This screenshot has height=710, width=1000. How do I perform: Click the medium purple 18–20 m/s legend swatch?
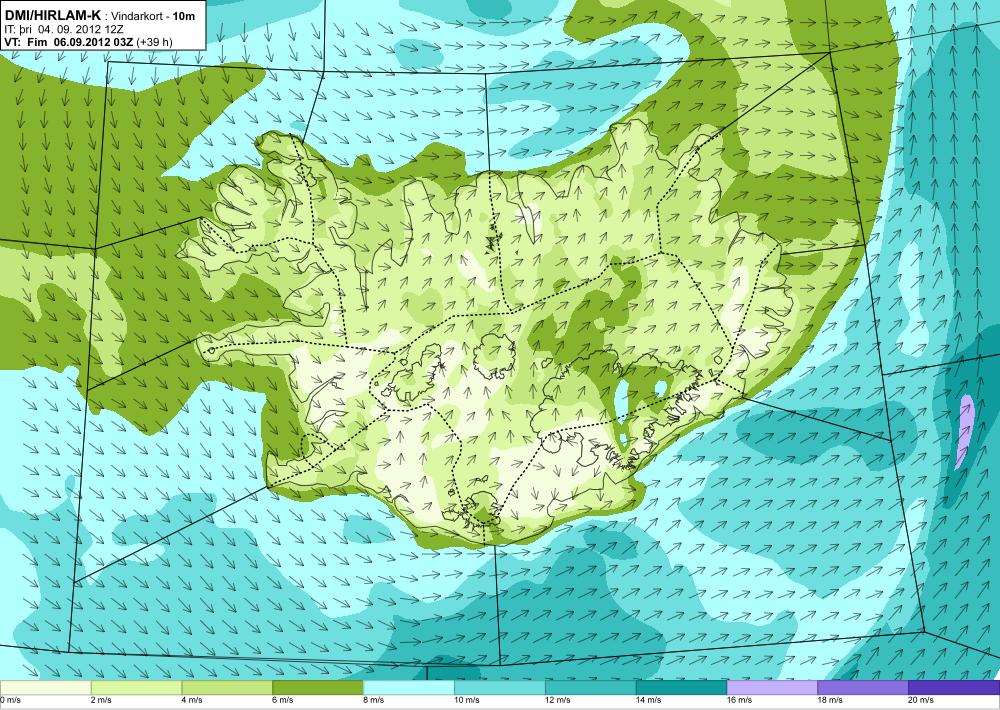click(x=863, y=688)
